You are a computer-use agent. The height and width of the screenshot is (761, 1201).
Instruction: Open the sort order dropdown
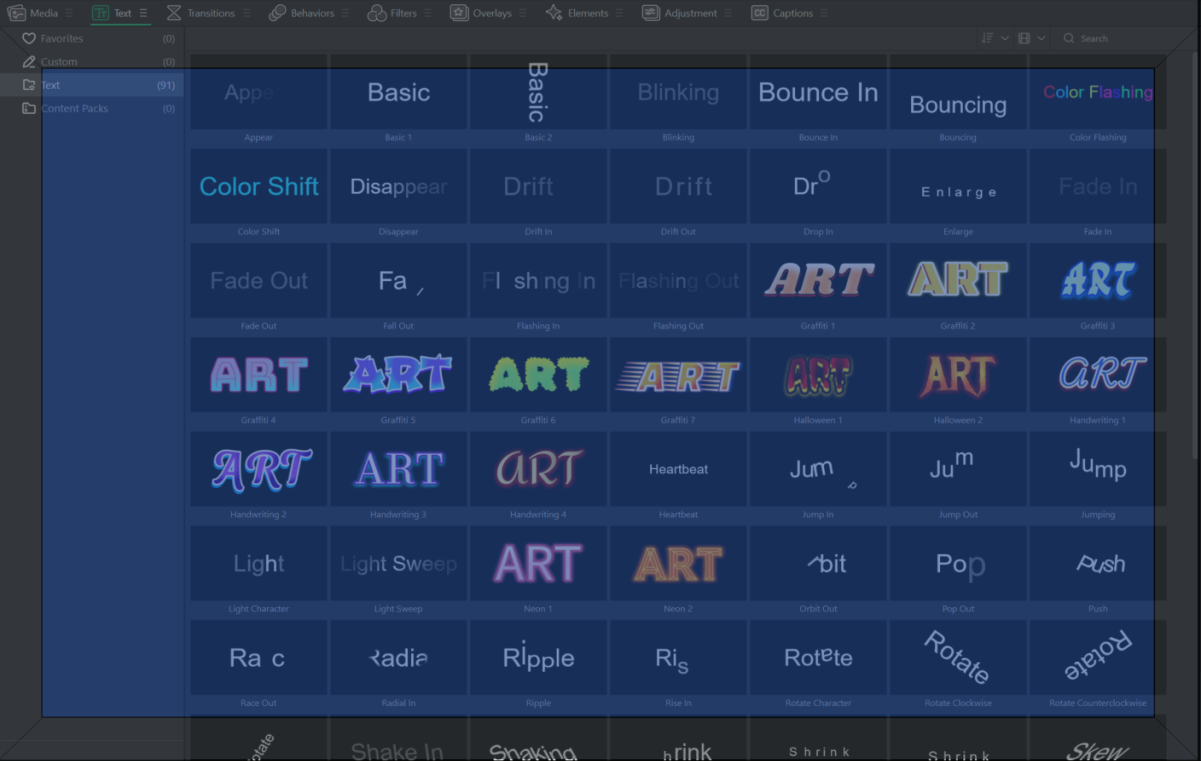[x=993, y=38]
